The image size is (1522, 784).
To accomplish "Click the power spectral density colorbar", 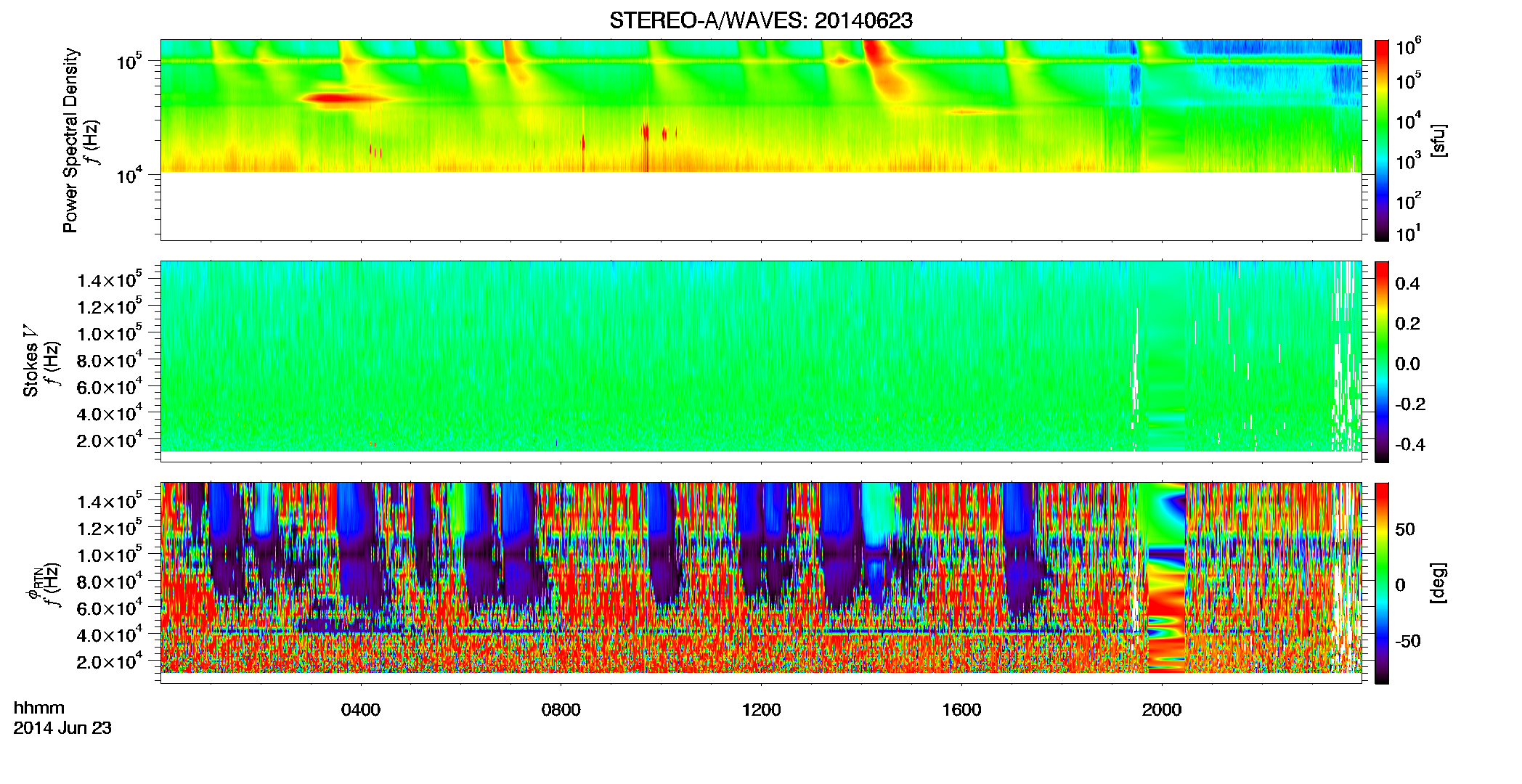I will (x=1382, y=140).
